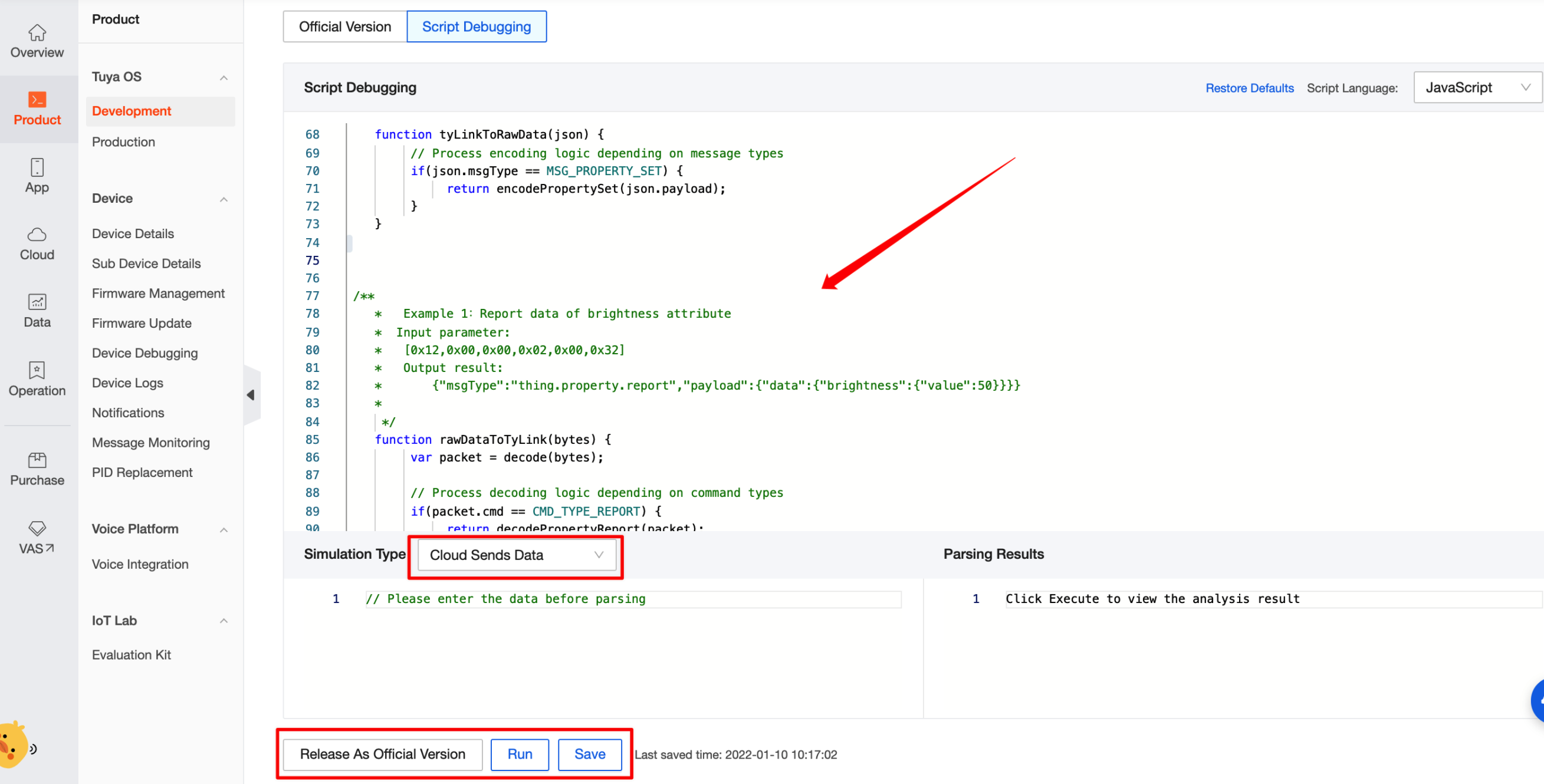Click the Restore Defaults link
Image resolution: width=1544 pixels, height=784 pixels.
click(1250, 87)
